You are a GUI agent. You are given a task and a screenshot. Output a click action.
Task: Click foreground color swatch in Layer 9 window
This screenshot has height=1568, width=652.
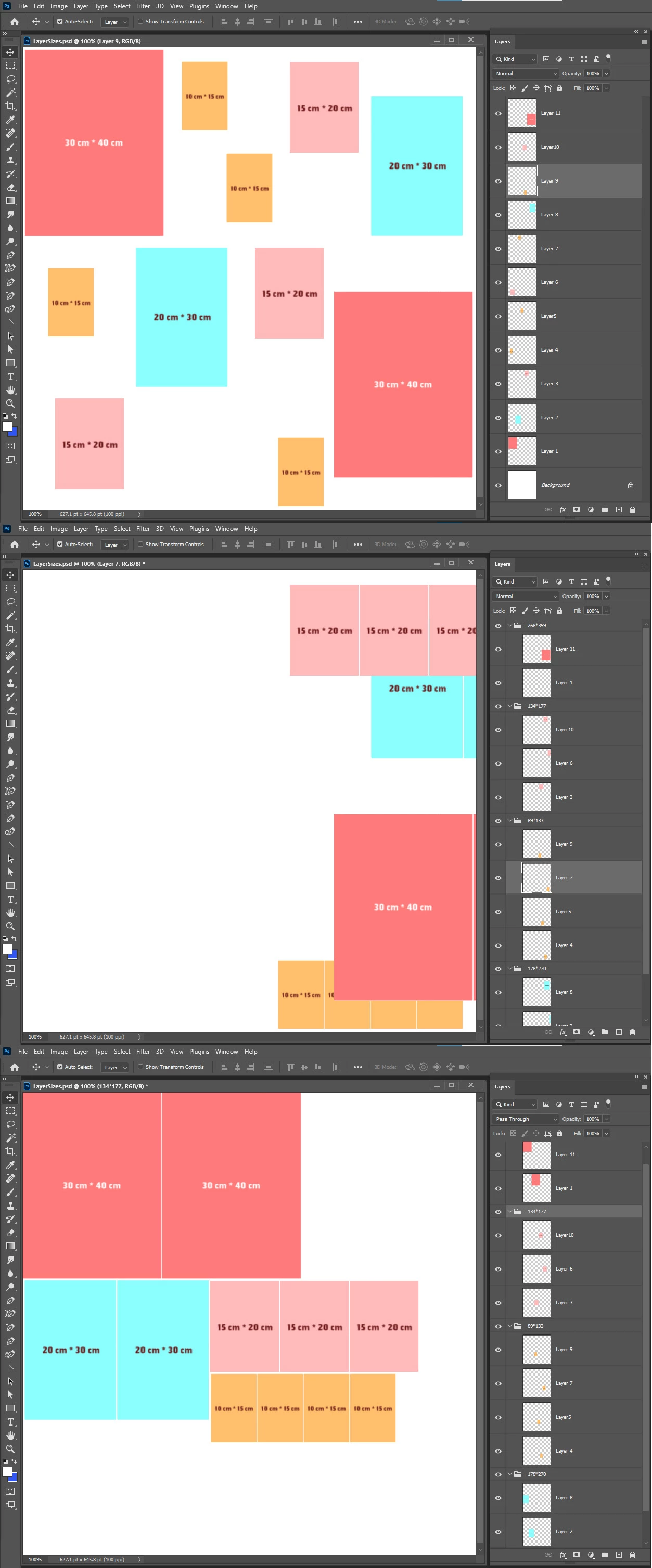7,426
